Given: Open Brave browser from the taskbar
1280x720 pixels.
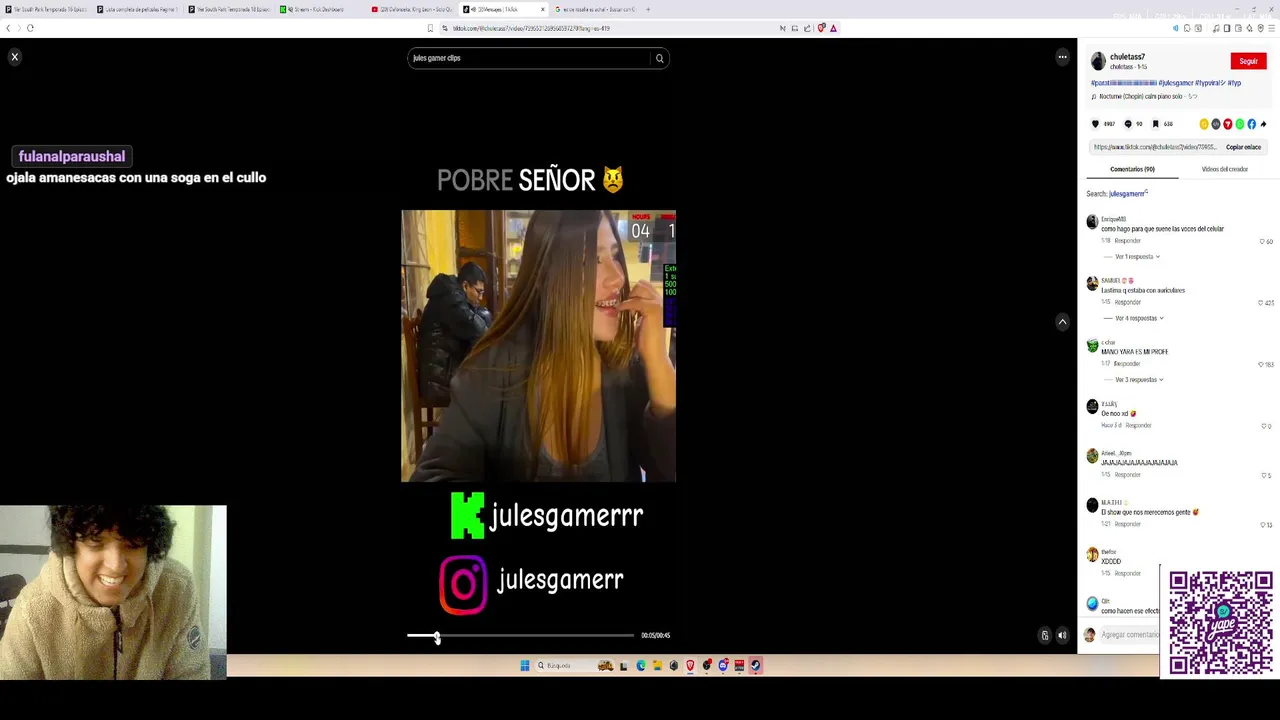Looking at the screenshot, I should coord(690,665).
